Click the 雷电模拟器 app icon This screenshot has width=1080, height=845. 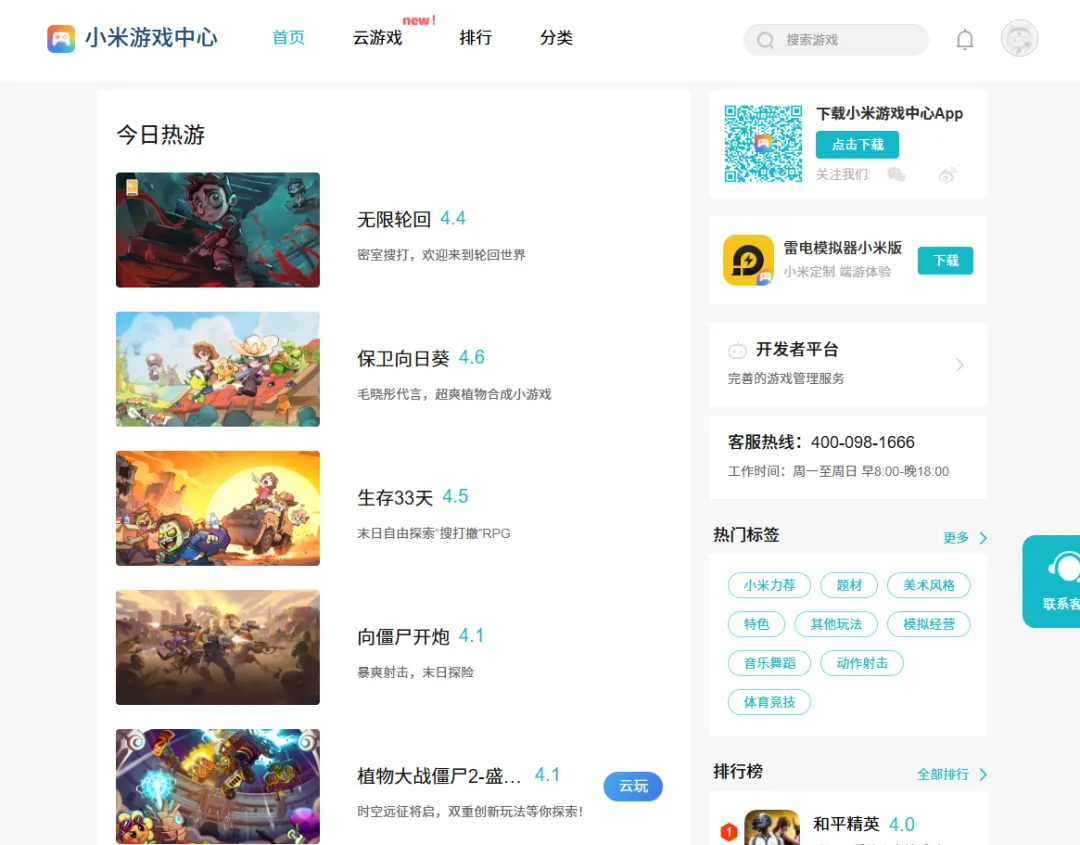748,260
